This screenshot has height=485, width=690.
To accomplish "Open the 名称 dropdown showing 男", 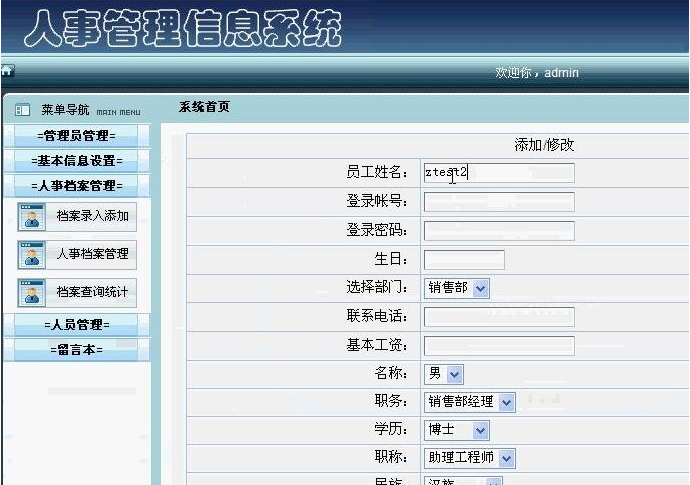I will pos(444,374).
